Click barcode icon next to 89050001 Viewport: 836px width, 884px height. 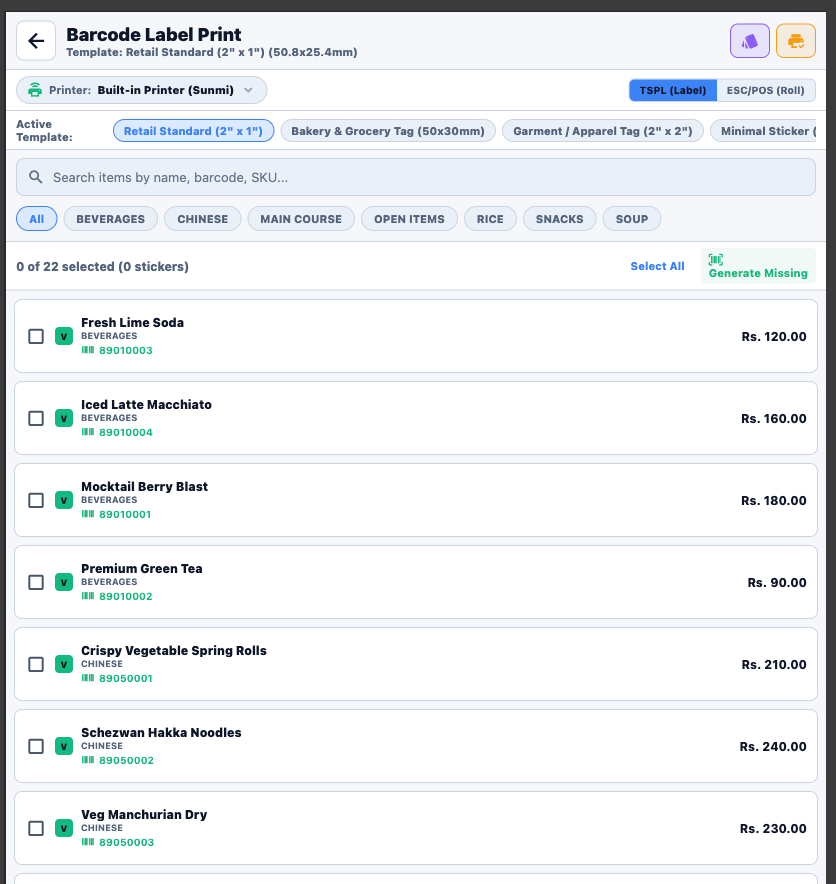88,678
